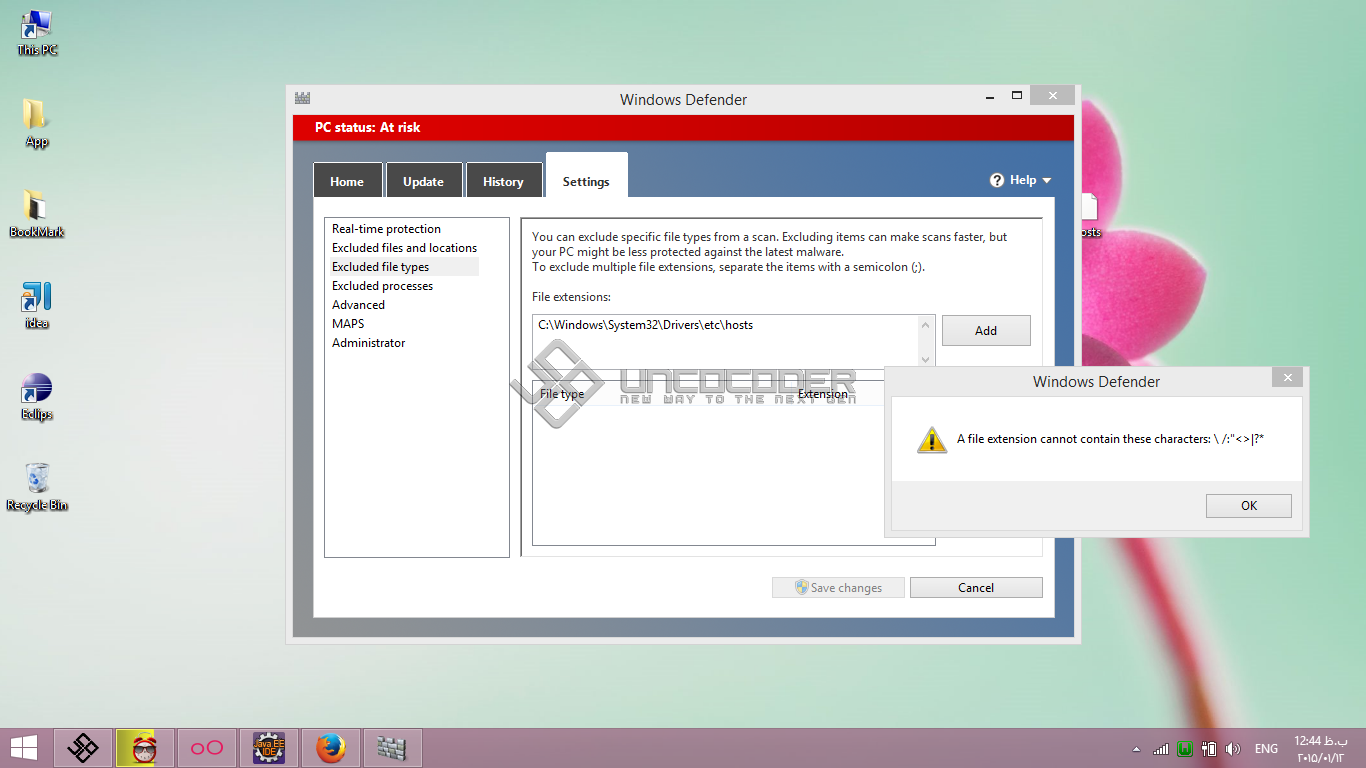Viewport: 1366px width, 768px height.
Task: Open the Advanced settings section
Action: point(358,305)
